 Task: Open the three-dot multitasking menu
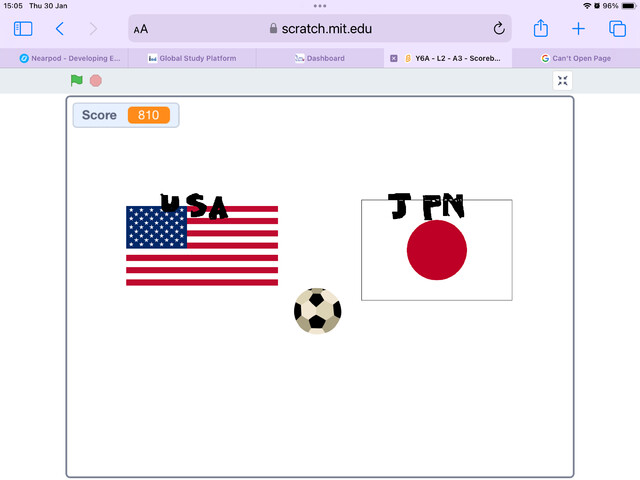320,6
